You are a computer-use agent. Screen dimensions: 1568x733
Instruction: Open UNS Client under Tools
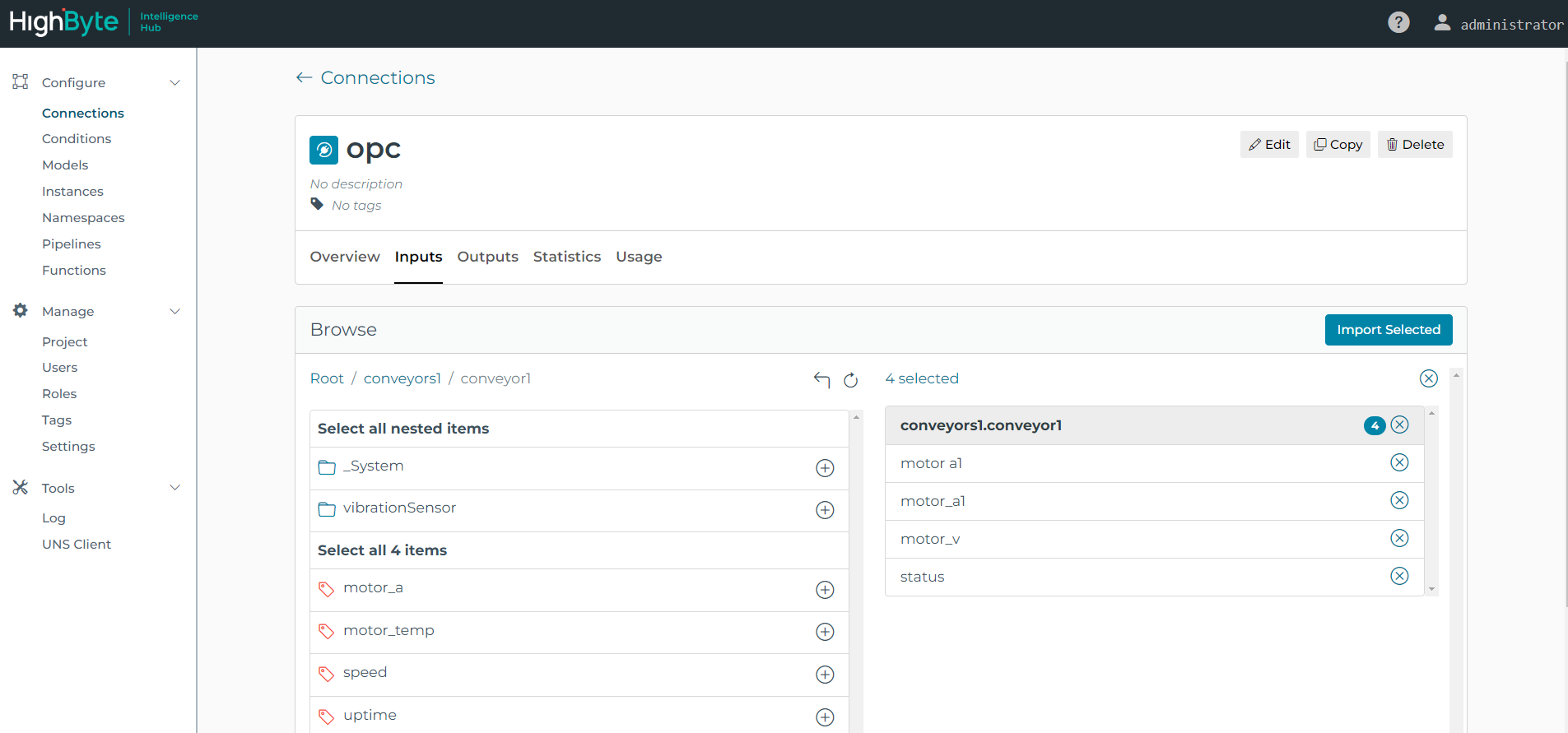[77, 544]
